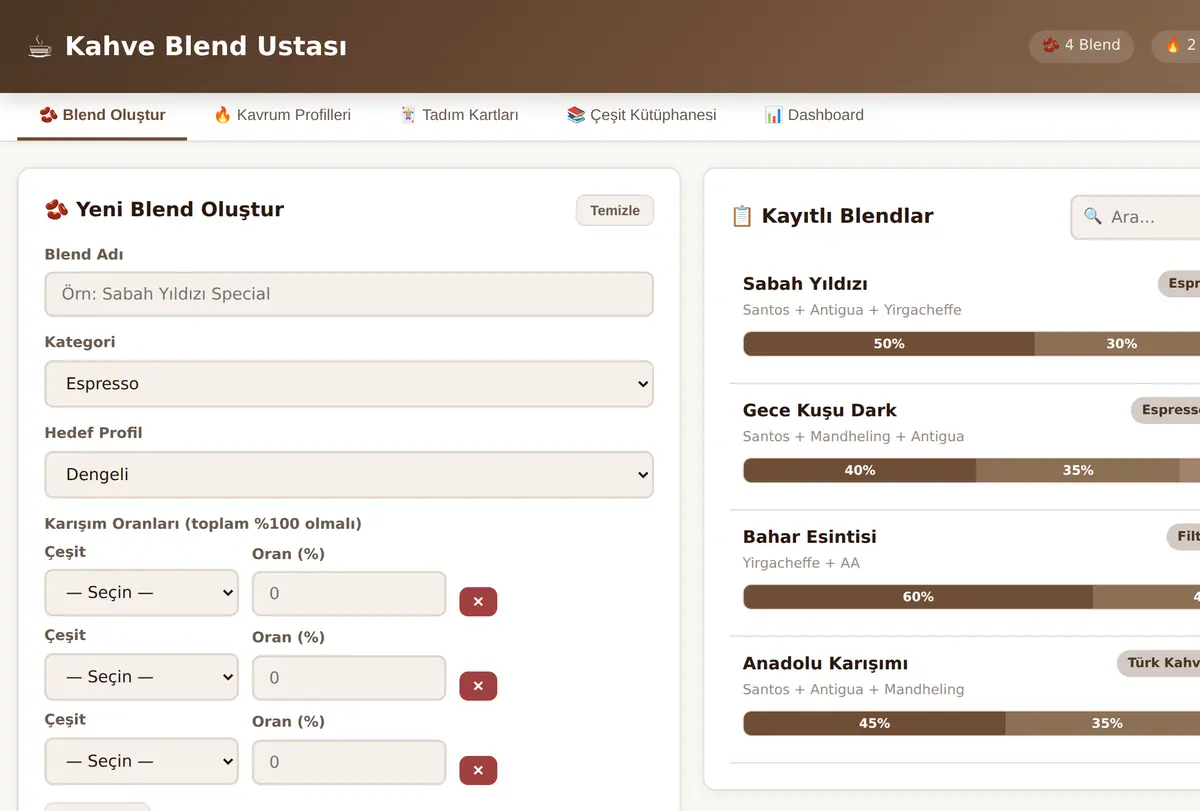Click the 50% segment of Sabah Yıldızı bar
The width and height of the screenshot is (1200, 811).
click(x=889, y=344)
